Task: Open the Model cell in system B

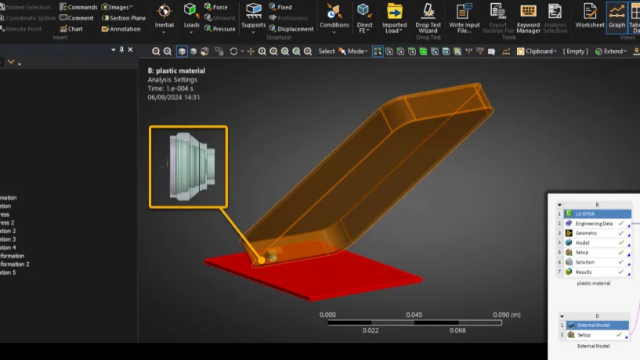Action: (598, 243)
